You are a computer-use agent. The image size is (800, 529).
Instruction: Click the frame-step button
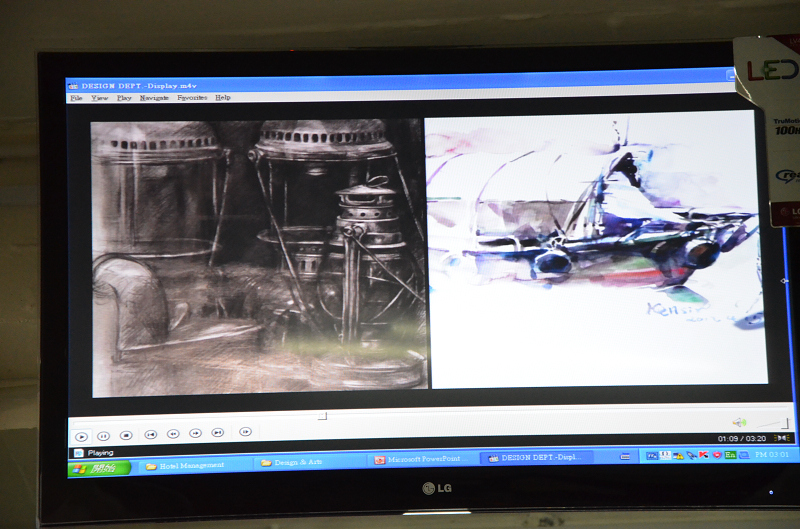click(245, 432)
